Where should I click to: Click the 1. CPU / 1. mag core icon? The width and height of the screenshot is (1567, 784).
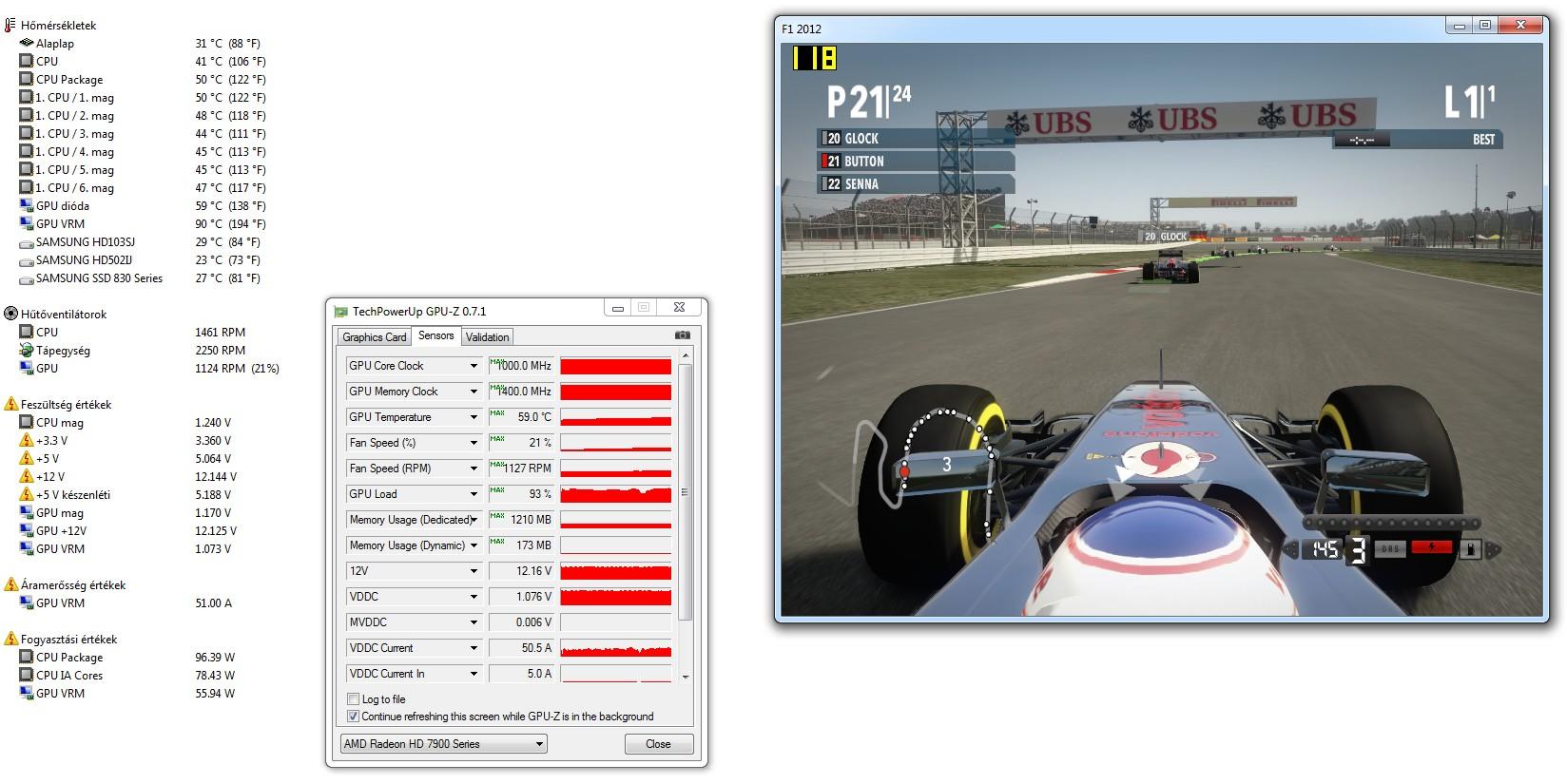tap(27, 97)
